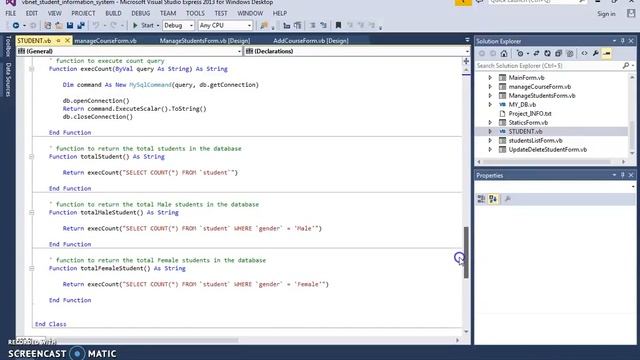
Task: Open the tab list overflow dropdown
Action: 467,40
